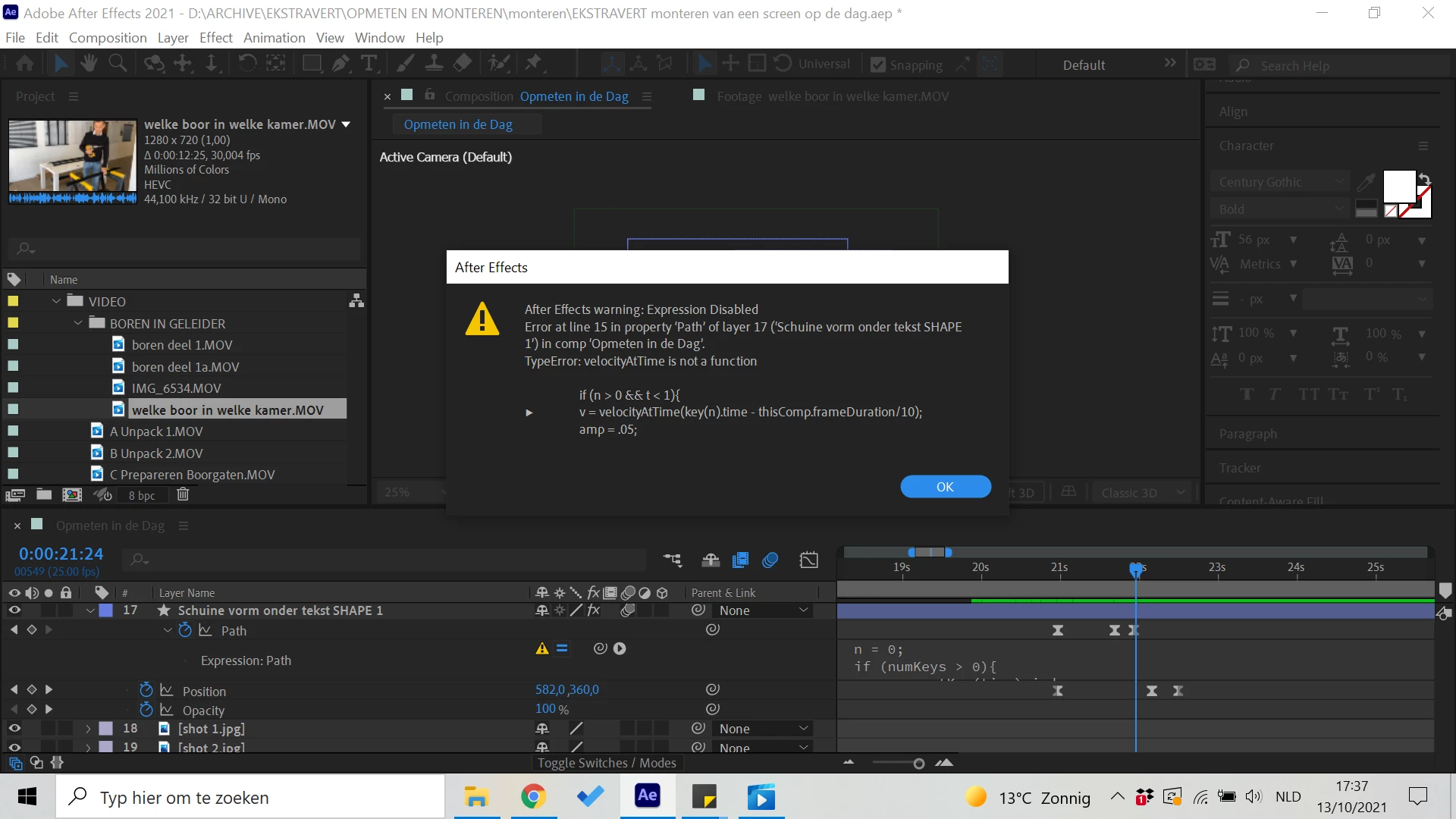Open the Graph Editor from timeline header
1456x819 pixels.
click(808, 560)
